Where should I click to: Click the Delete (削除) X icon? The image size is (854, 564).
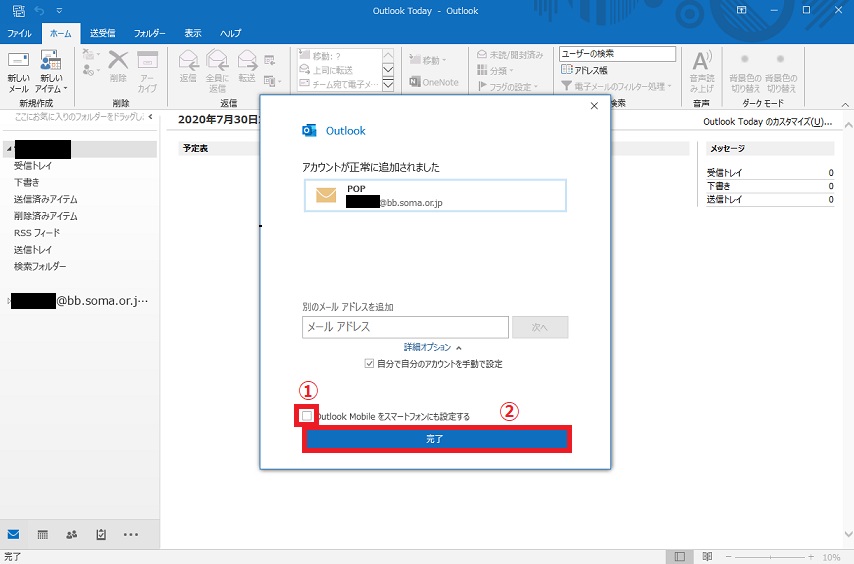[x=118, y=60]
